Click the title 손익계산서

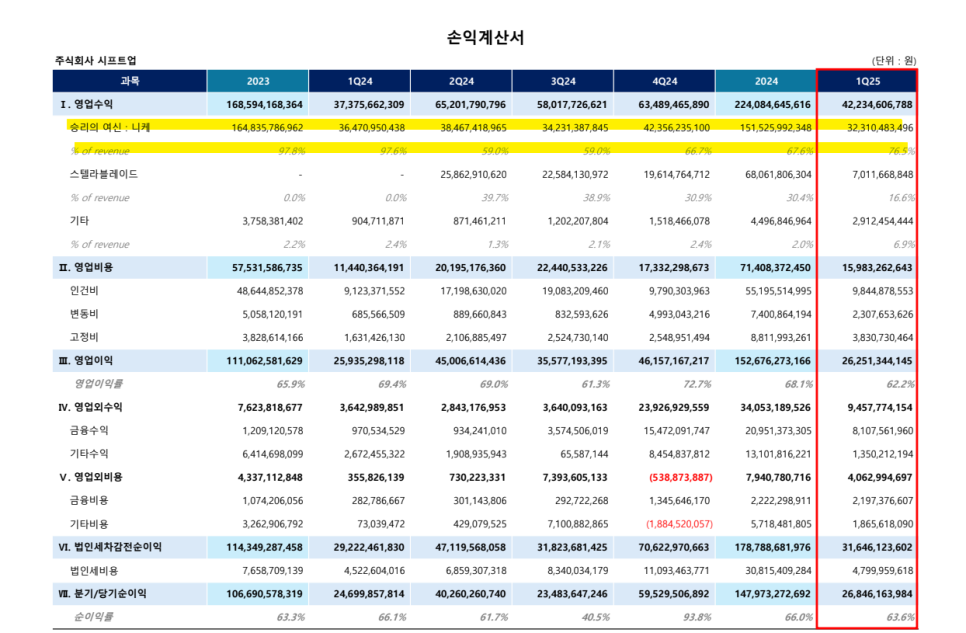(485, 38)
